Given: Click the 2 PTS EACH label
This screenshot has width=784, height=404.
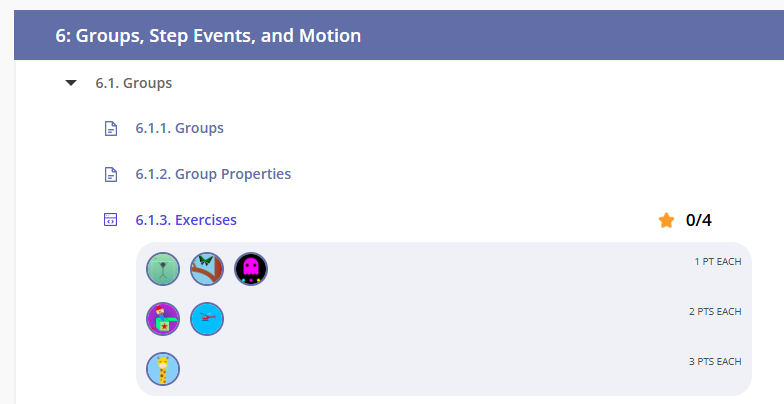Looking at the screenshot, I should [x=715, y=312].
